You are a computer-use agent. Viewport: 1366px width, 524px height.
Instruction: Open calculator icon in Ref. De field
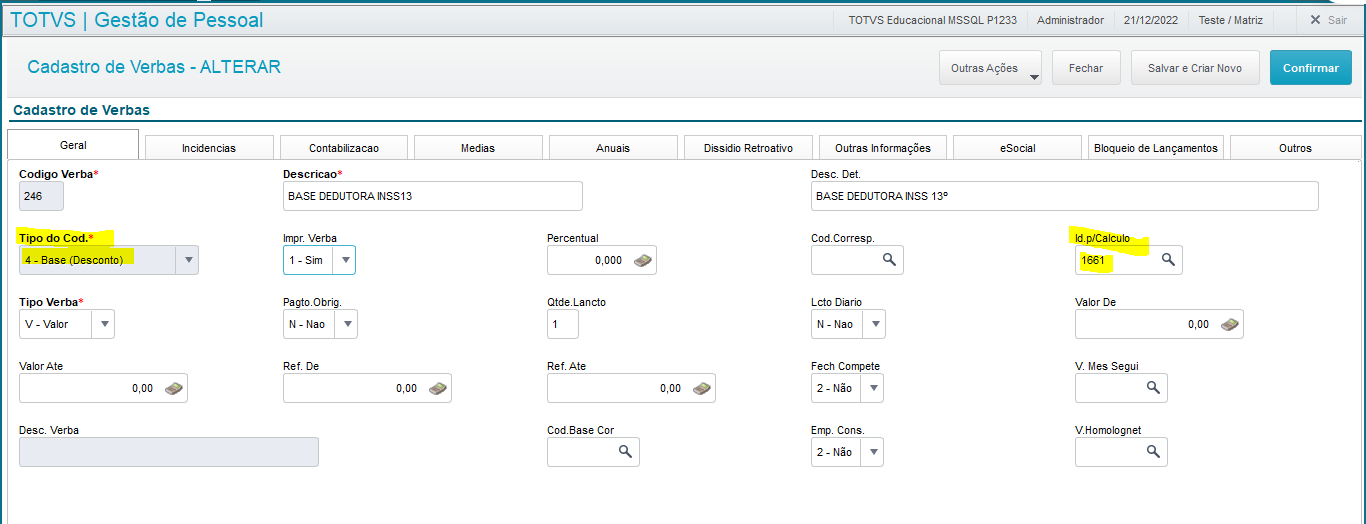click(x=437, y=388)
